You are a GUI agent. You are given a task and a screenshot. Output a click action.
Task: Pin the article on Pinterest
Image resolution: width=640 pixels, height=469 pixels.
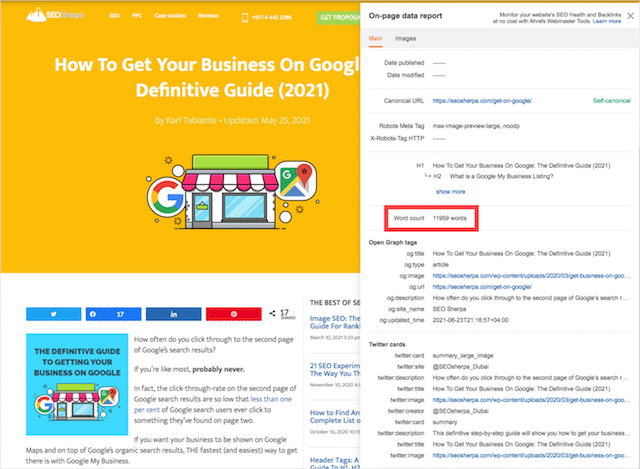(x=233, y=314)
